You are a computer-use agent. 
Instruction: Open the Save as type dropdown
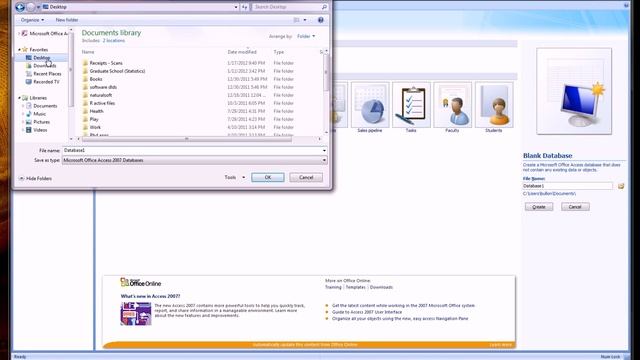click(195, 160)
